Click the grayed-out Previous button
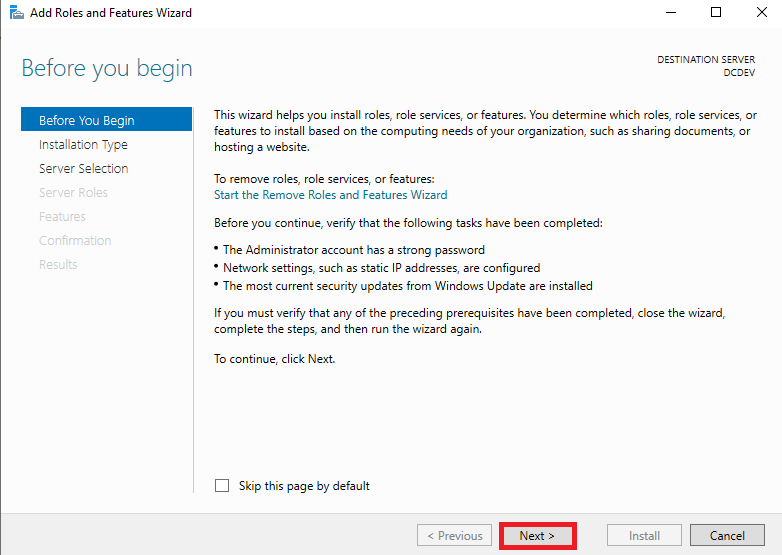The width and height of the screenshot is (782, 555). [454, 536]
